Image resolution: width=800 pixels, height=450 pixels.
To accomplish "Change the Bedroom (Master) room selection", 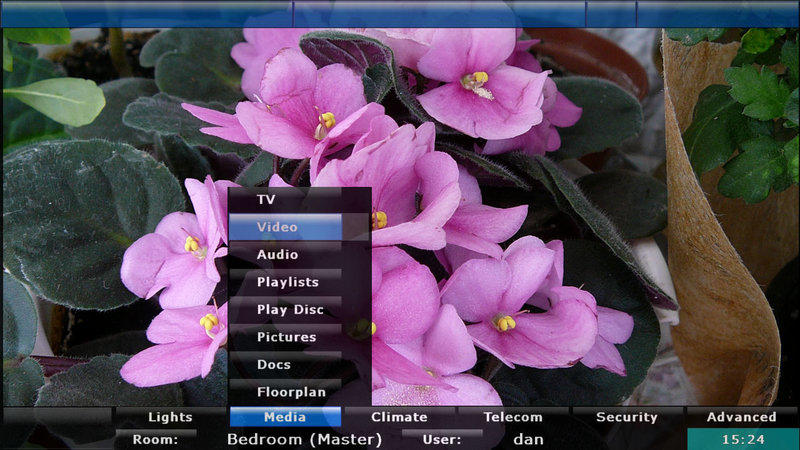I will (x=304, y=439).
